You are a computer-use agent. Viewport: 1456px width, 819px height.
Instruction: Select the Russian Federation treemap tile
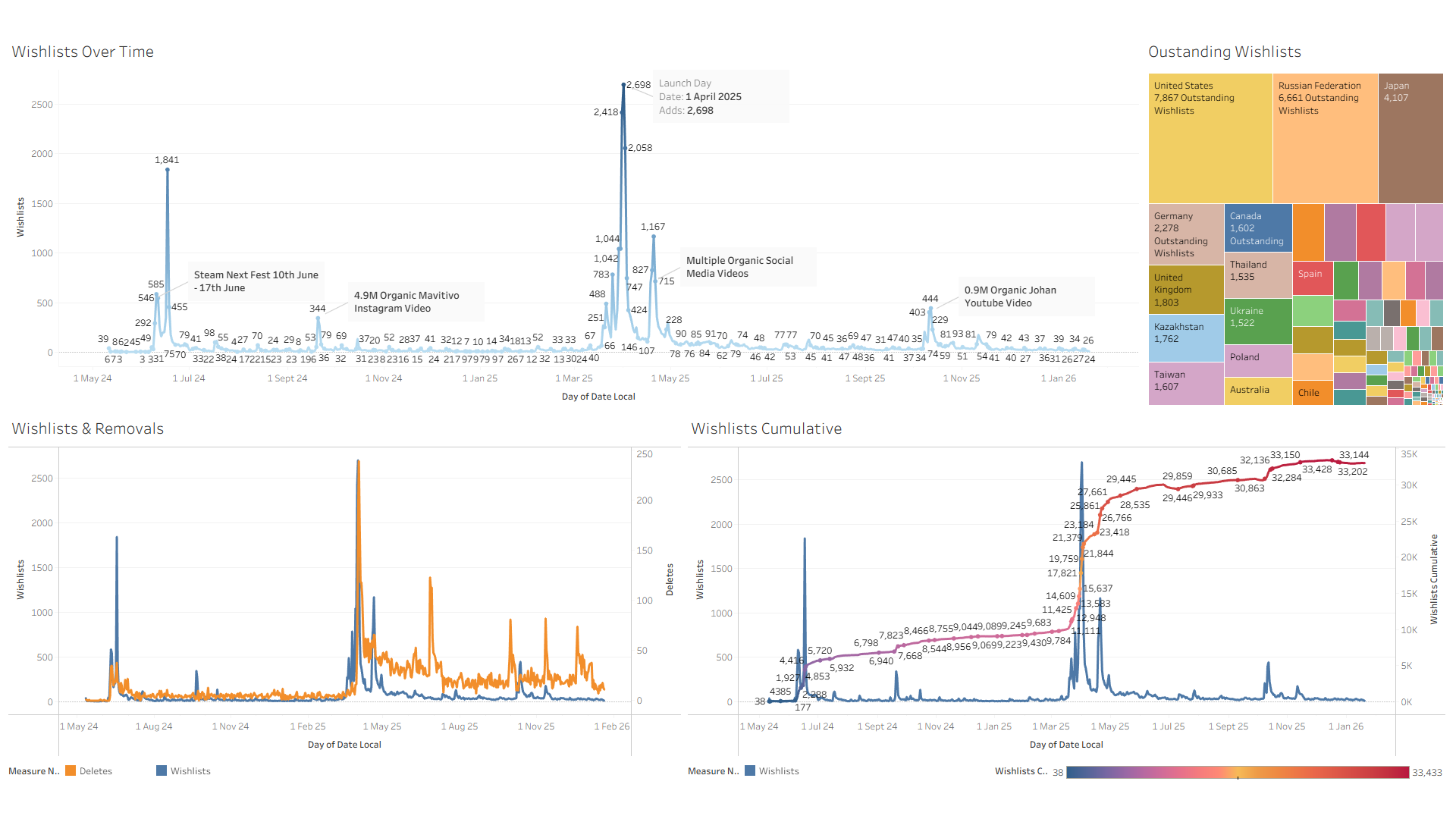tap(1325, 138)
